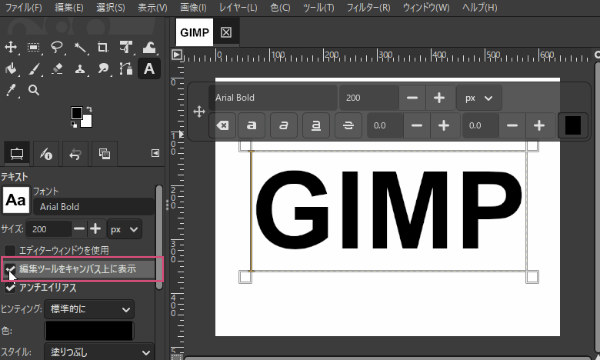Toggle strikethrough in on-canvas text toolbar

click(x=348, y=125)
